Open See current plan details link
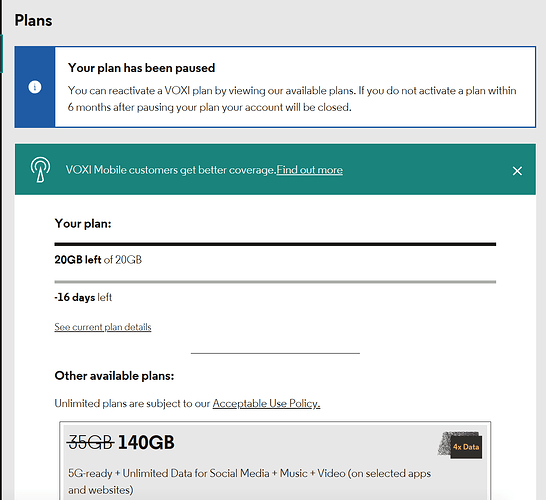 pos(103,327)
